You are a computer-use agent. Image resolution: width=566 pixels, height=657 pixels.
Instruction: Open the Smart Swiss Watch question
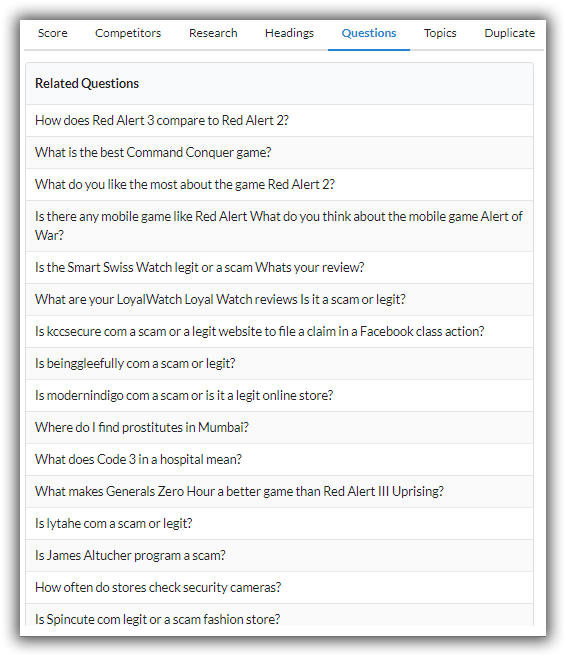[x=279, y=267]
